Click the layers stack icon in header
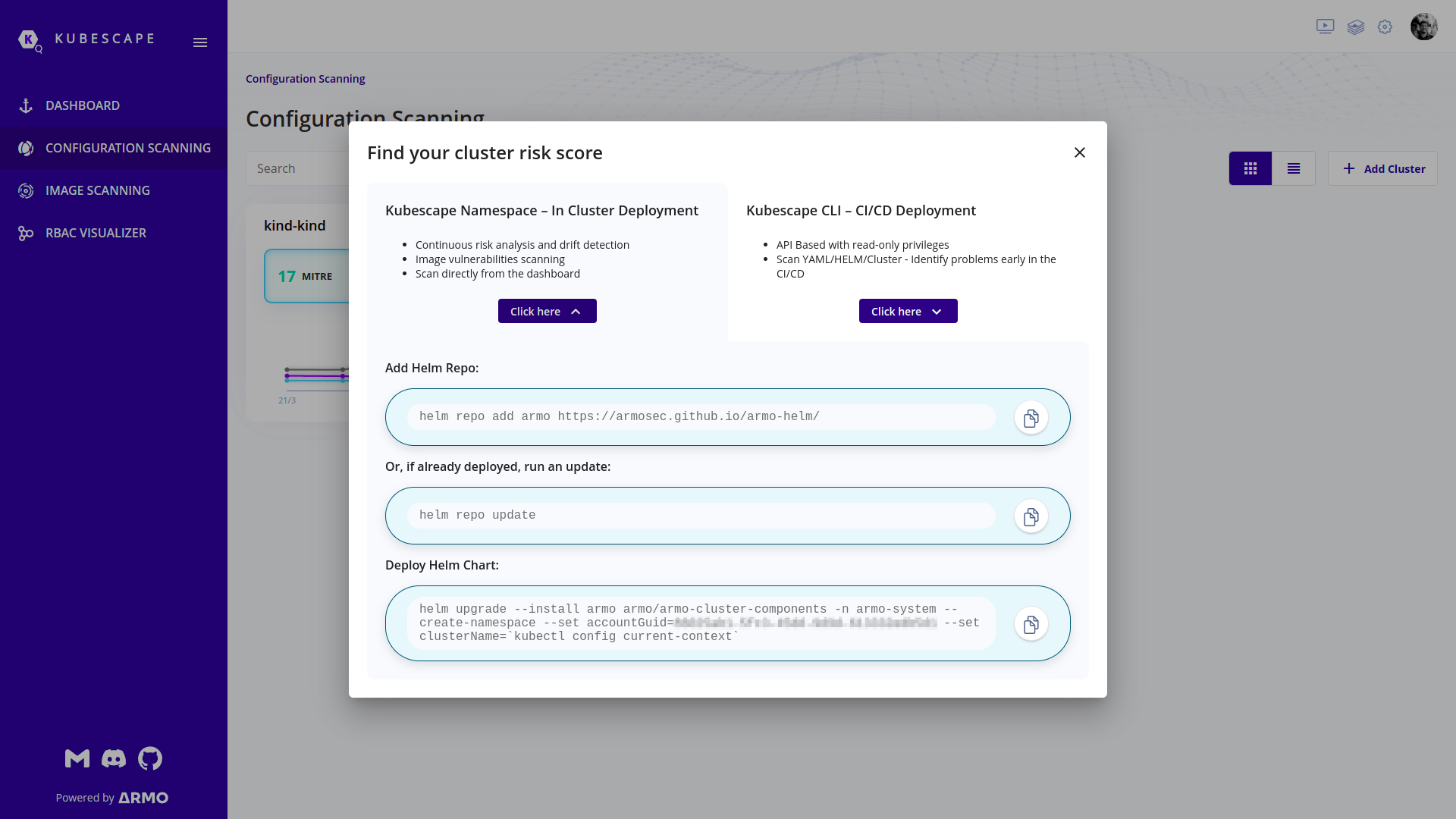The height and width of the screenshot is (819, 1456). click(1356, 27)
